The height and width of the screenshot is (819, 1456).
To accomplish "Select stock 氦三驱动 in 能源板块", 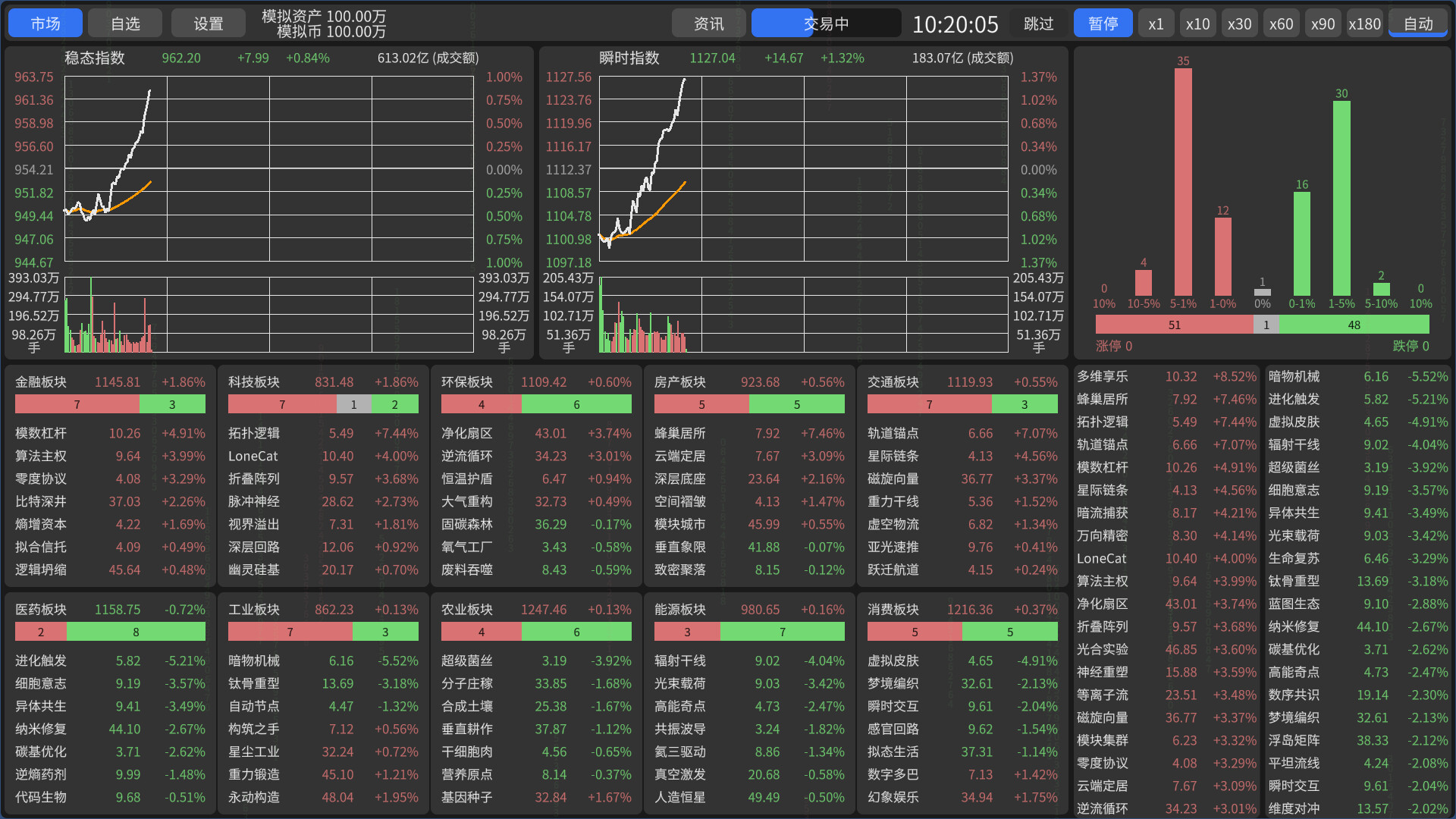I will click(749, 752).
